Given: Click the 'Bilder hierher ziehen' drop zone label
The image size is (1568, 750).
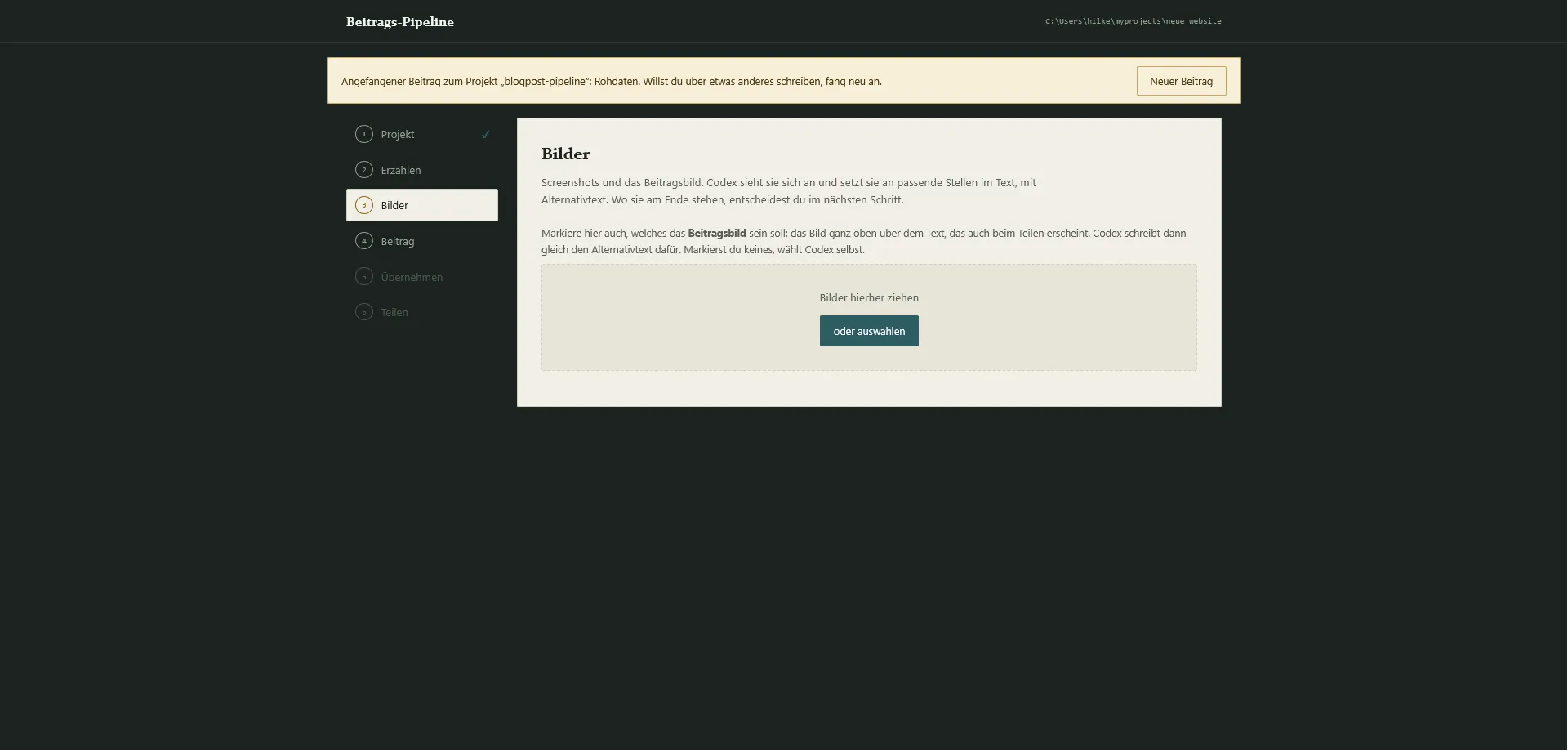Looking at the screenshot, I should 869,297.
